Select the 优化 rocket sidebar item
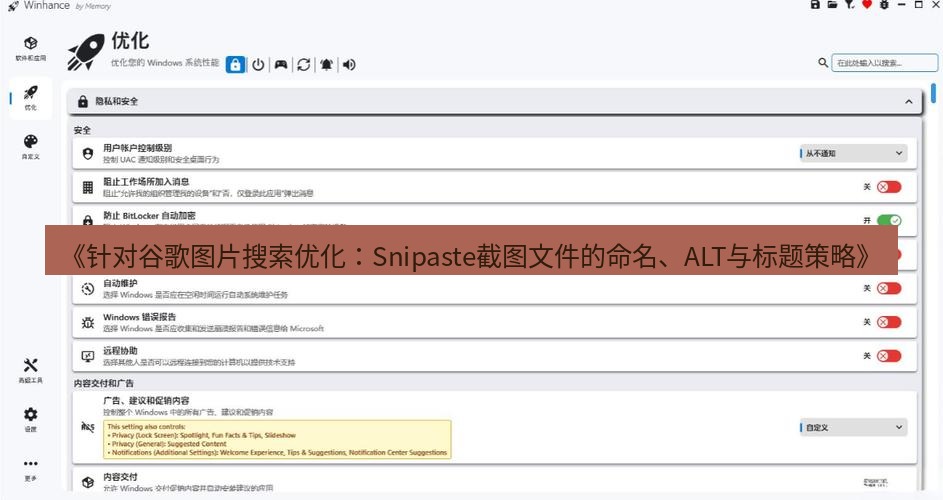 31,98
